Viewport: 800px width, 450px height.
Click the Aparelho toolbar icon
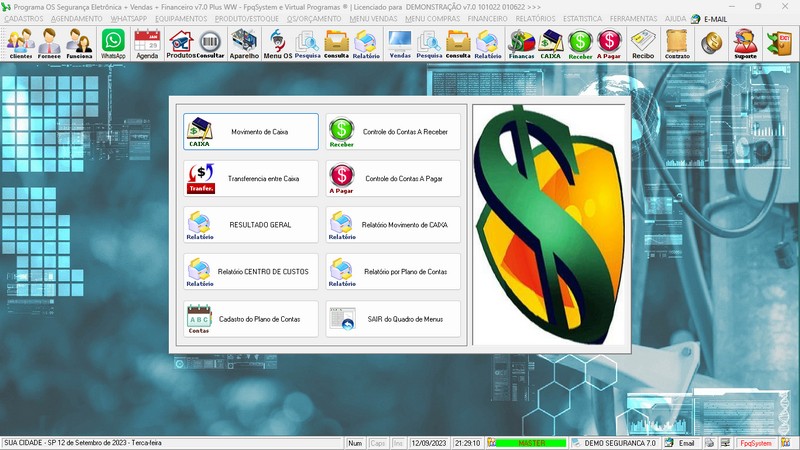(x=244, y=44)
